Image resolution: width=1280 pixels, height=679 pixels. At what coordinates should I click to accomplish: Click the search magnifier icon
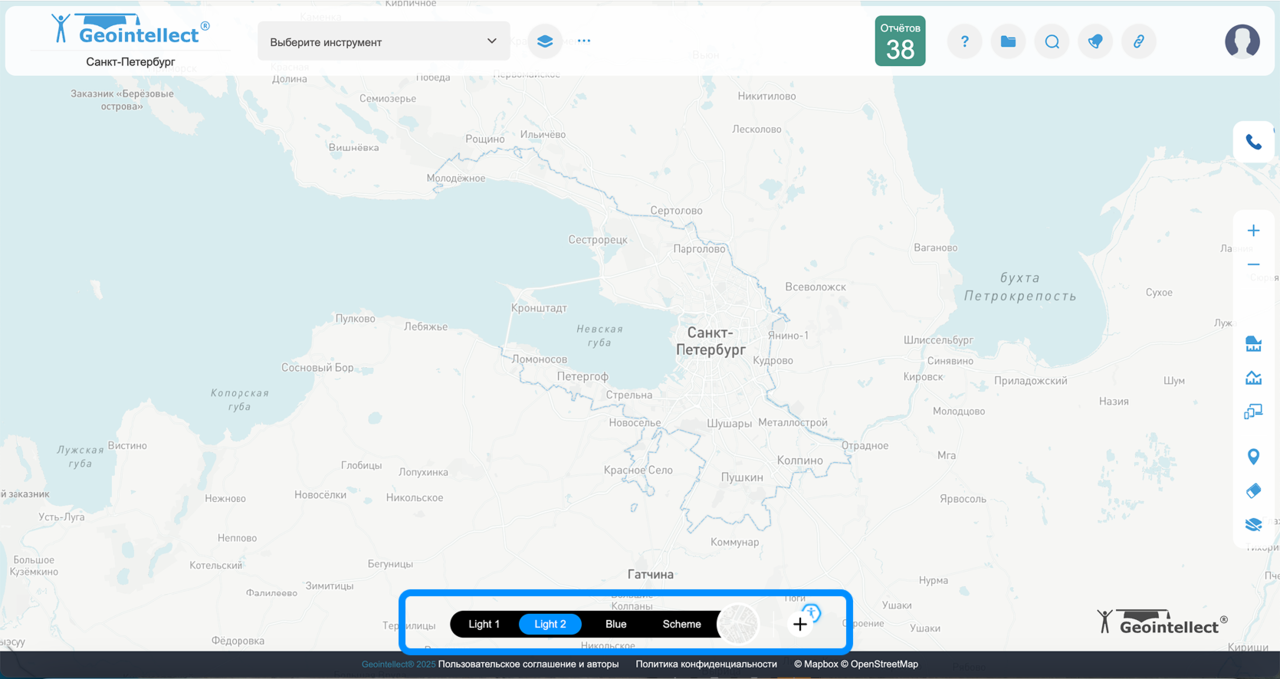point(1052,42)
